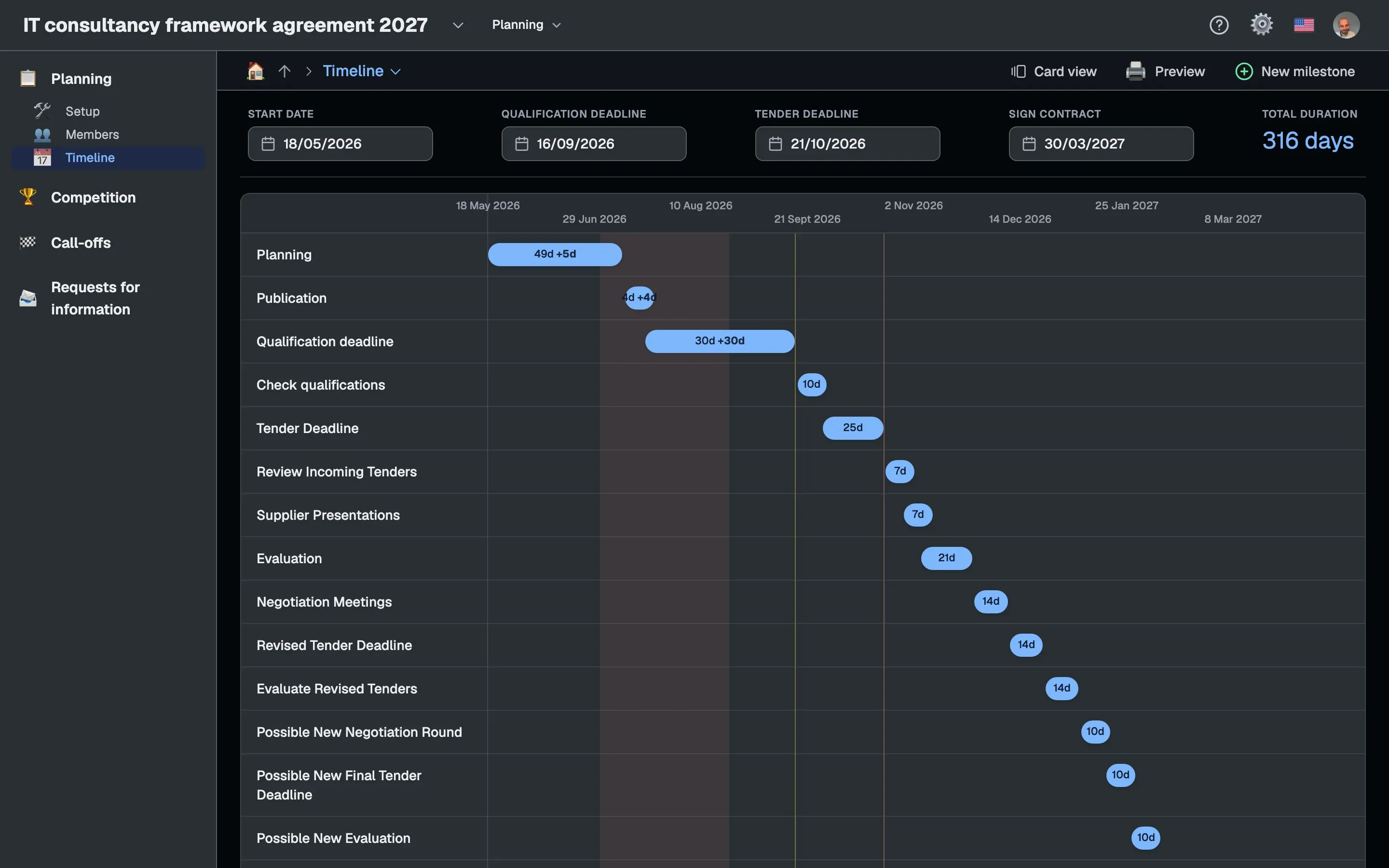
Task: Click the checkered flag icon beside Call-offs
Action: click(28, 242)
